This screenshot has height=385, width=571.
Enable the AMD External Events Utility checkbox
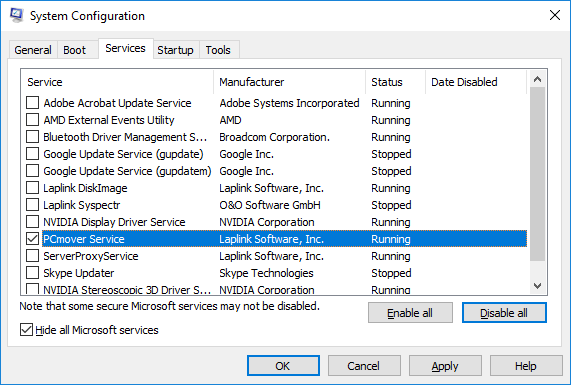click(32, 120)
